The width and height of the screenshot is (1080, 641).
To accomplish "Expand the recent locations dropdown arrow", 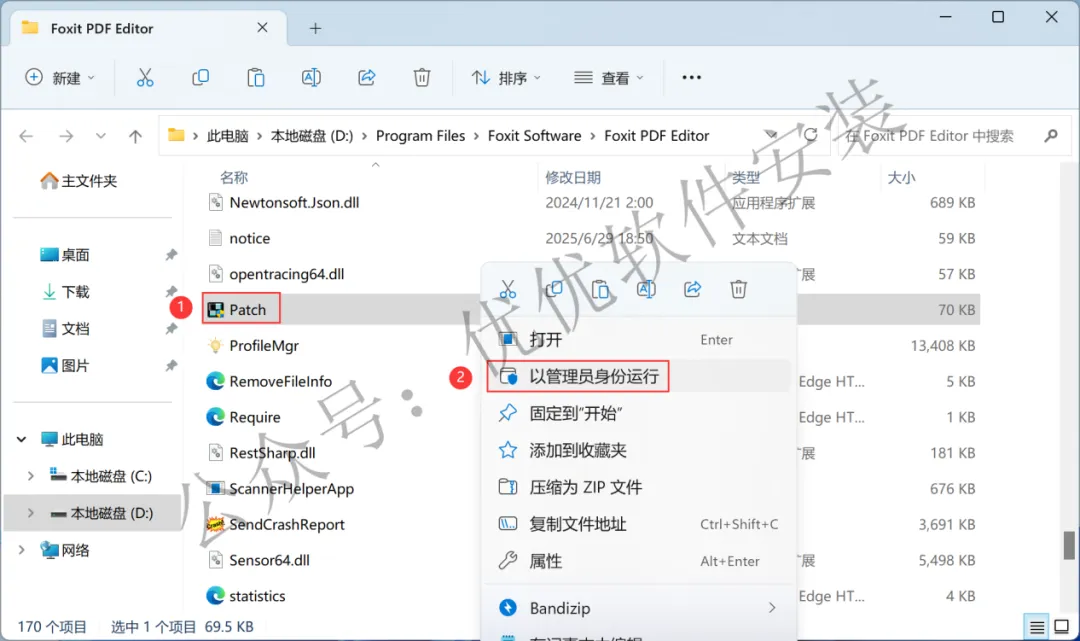I will pos(101,136).
